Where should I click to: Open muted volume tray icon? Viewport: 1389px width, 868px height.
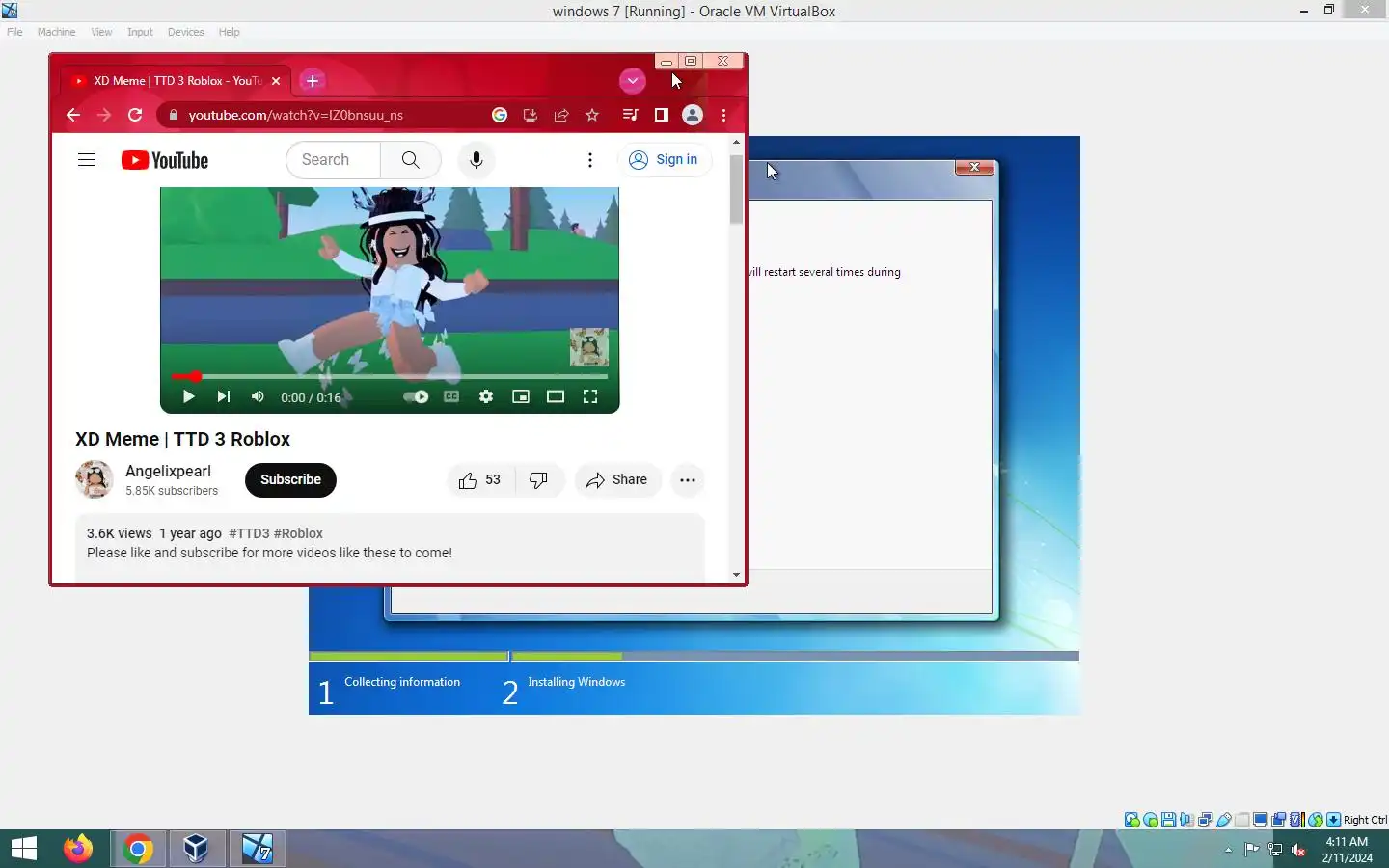coord(1298,850)
